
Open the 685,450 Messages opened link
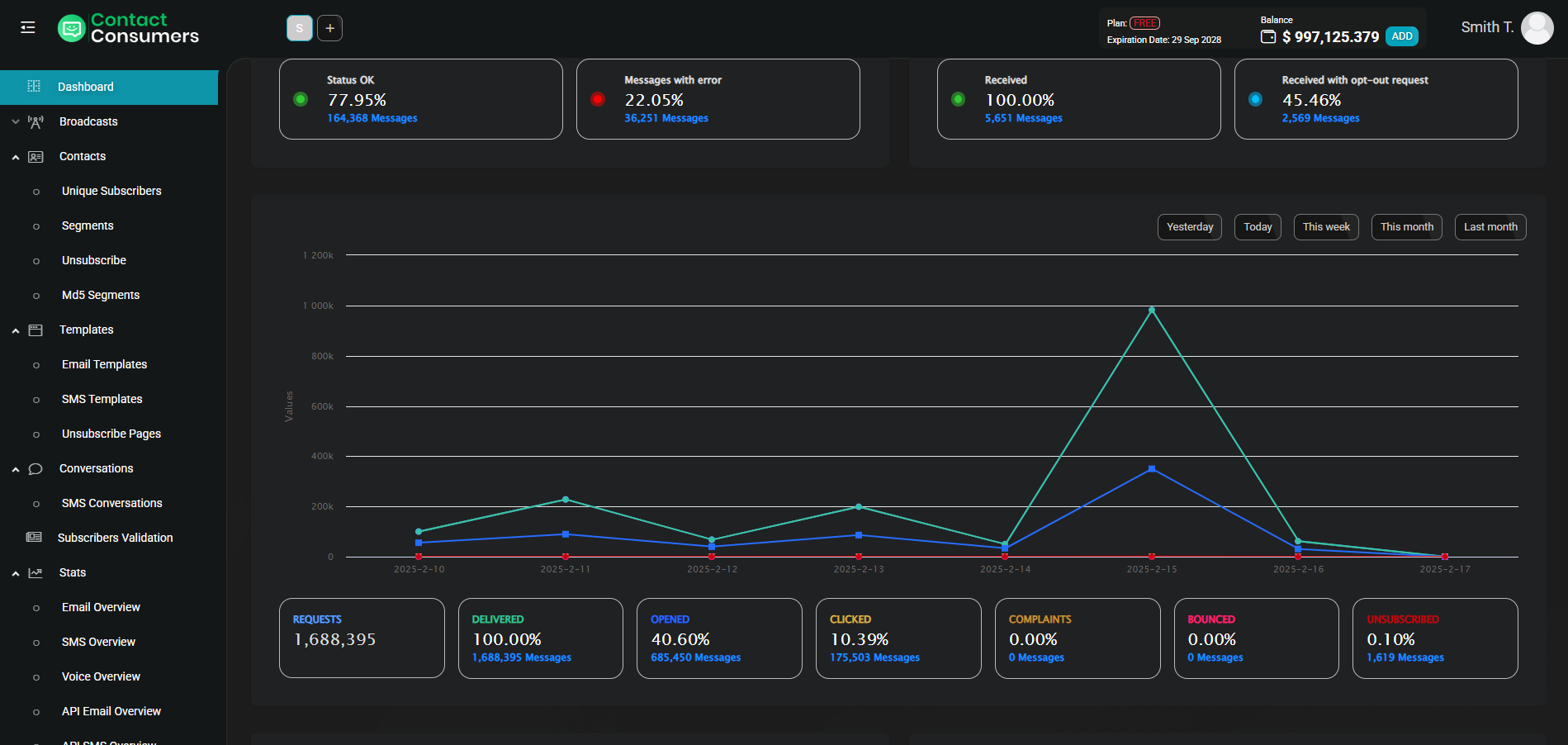click(x=695, y=657)
